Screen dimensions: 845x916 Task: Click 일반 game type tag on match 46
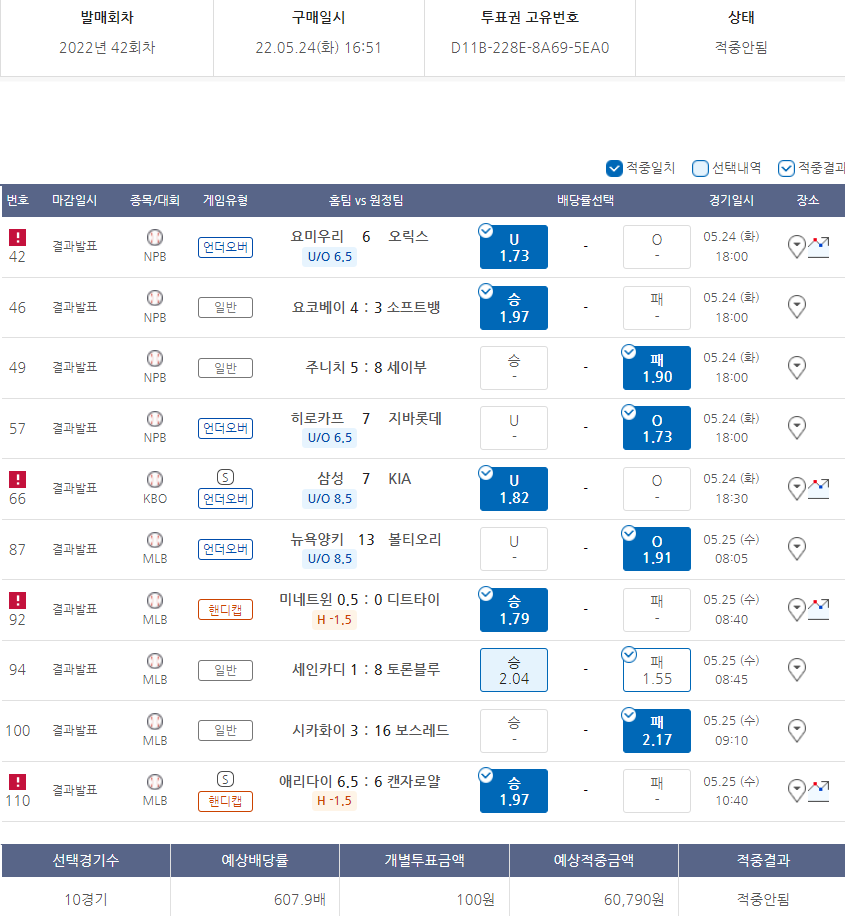(226, 307)
